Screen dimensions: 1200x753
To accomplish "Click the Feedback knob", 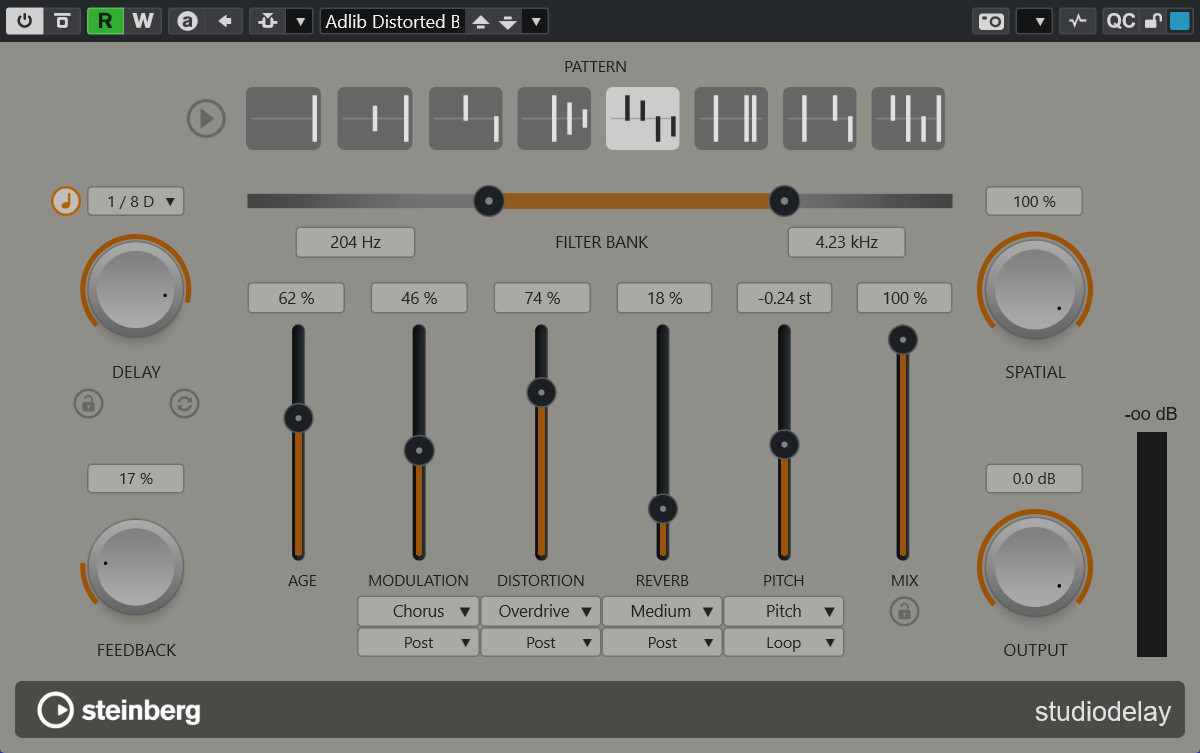I will [136, 567].
